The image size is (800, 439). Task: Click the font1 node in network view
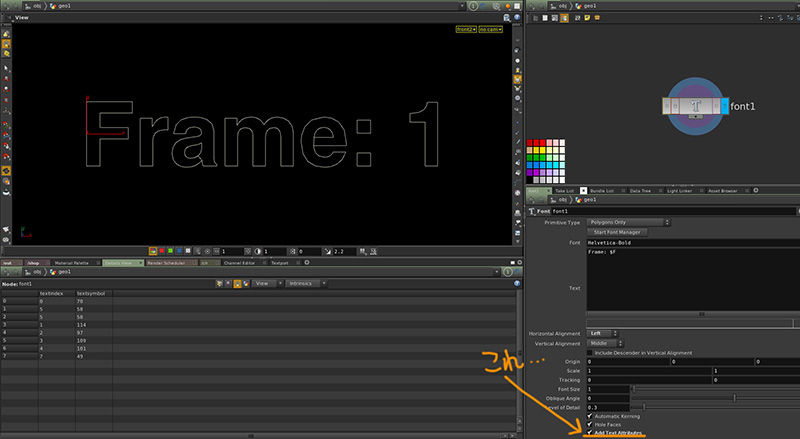pyautogui.click(x=692, y=107)
